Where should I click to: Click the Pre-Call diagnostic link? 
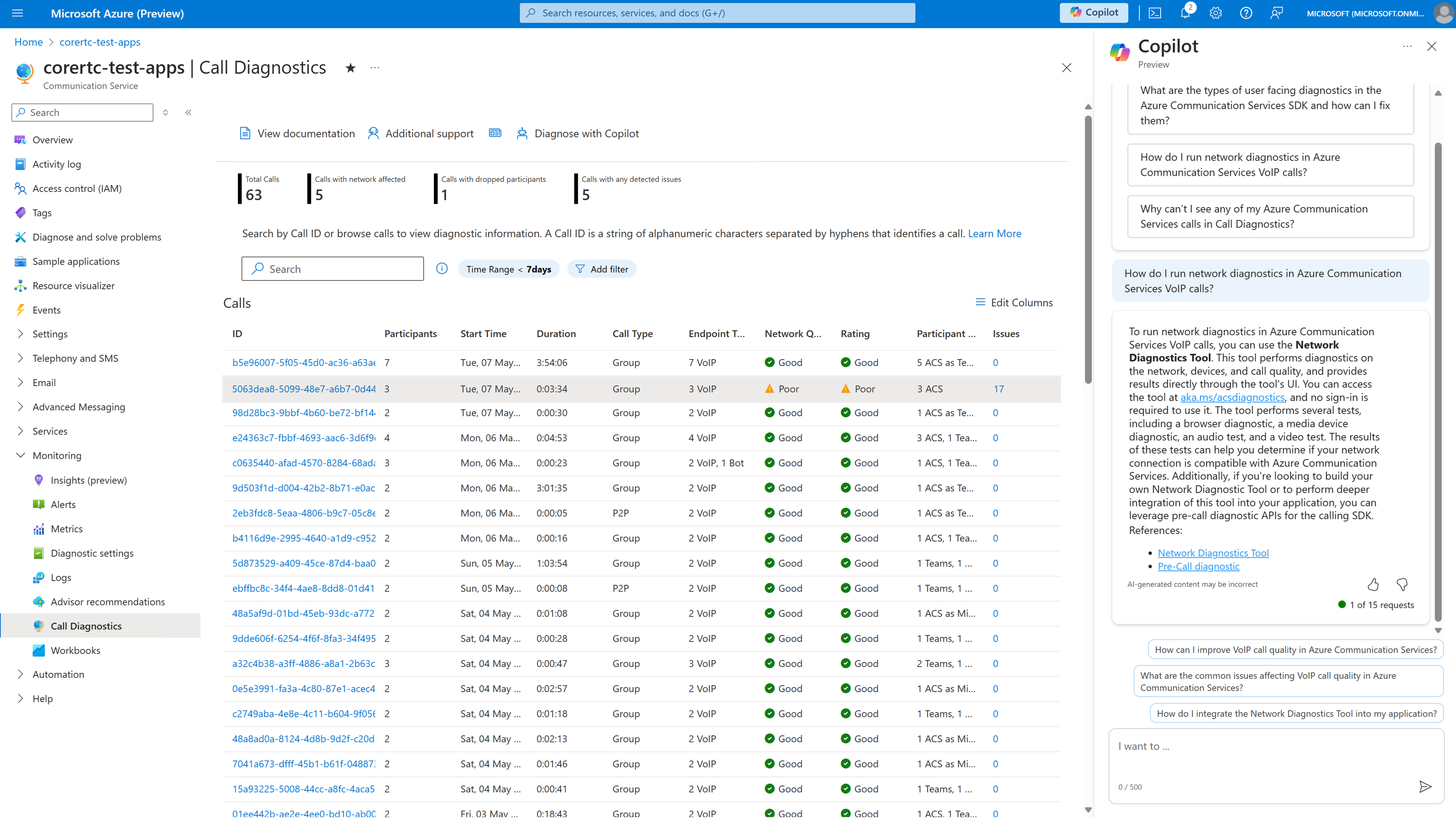1198,566
